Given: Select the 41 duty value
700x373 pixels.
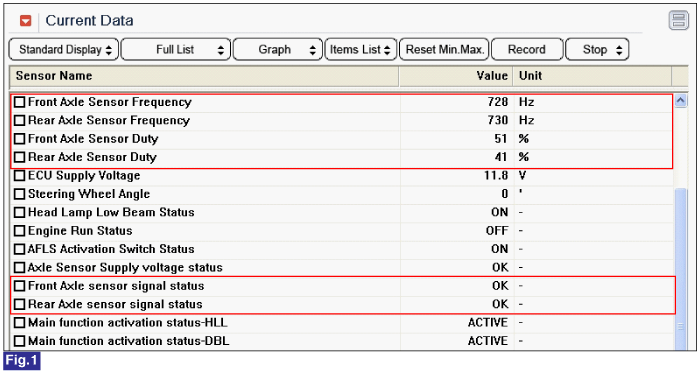Looking at the screenshot, I should pyautogui.click(x=500, y=157).
